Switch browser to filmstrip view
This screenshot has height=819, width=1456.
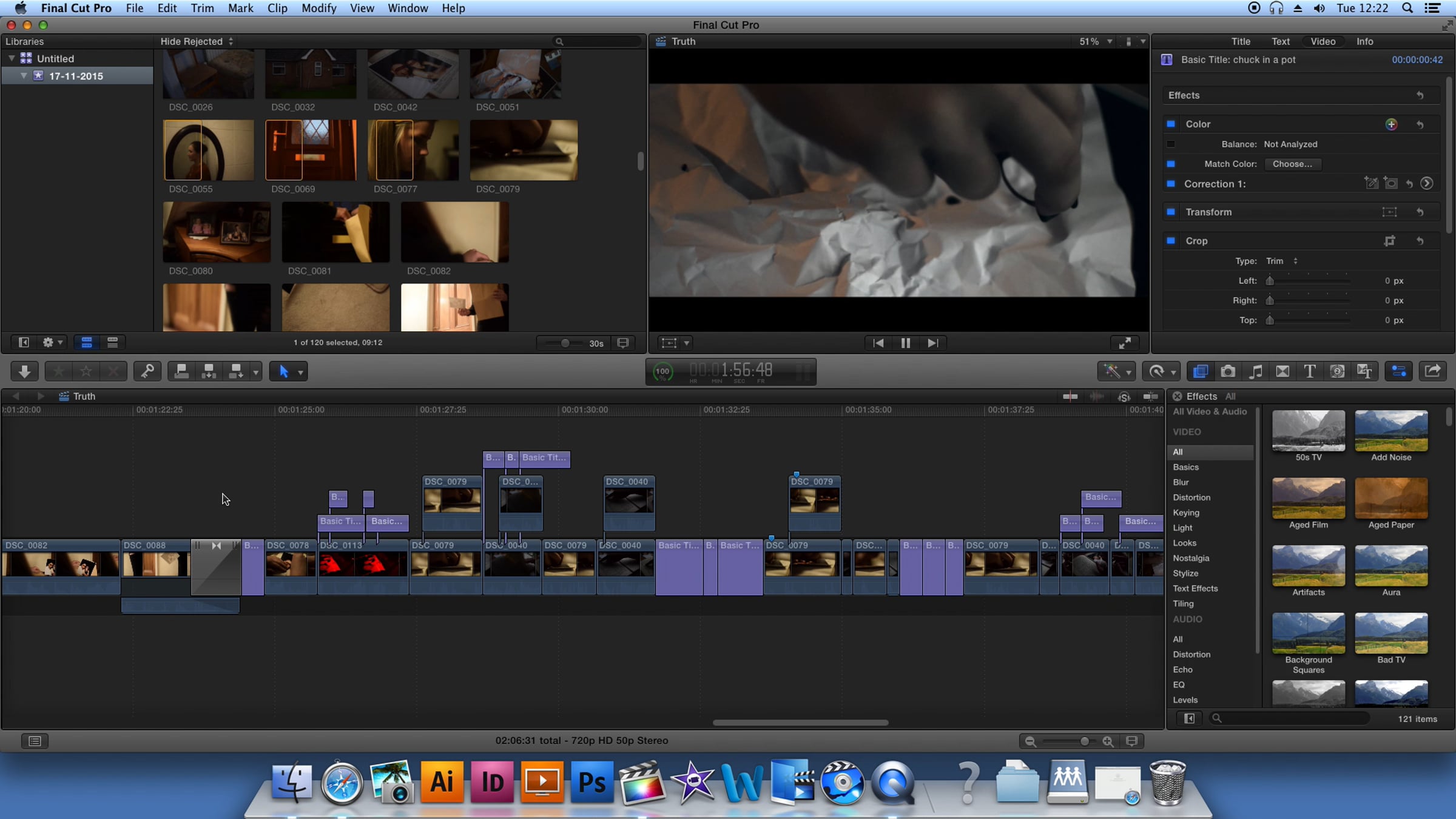[x=87, y=343]
